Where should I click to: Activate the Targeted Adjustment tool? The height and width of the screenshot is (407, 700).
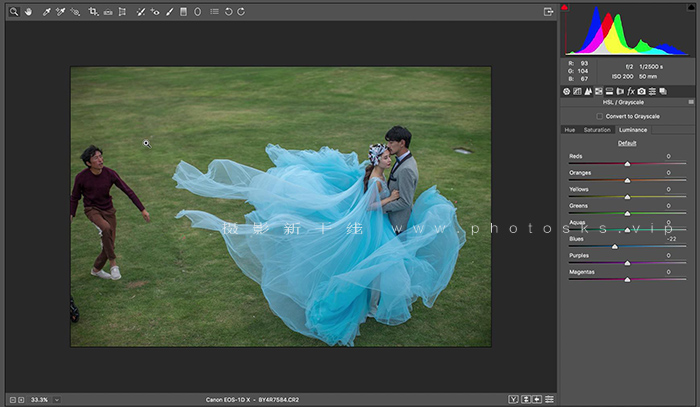click(75, 12)
